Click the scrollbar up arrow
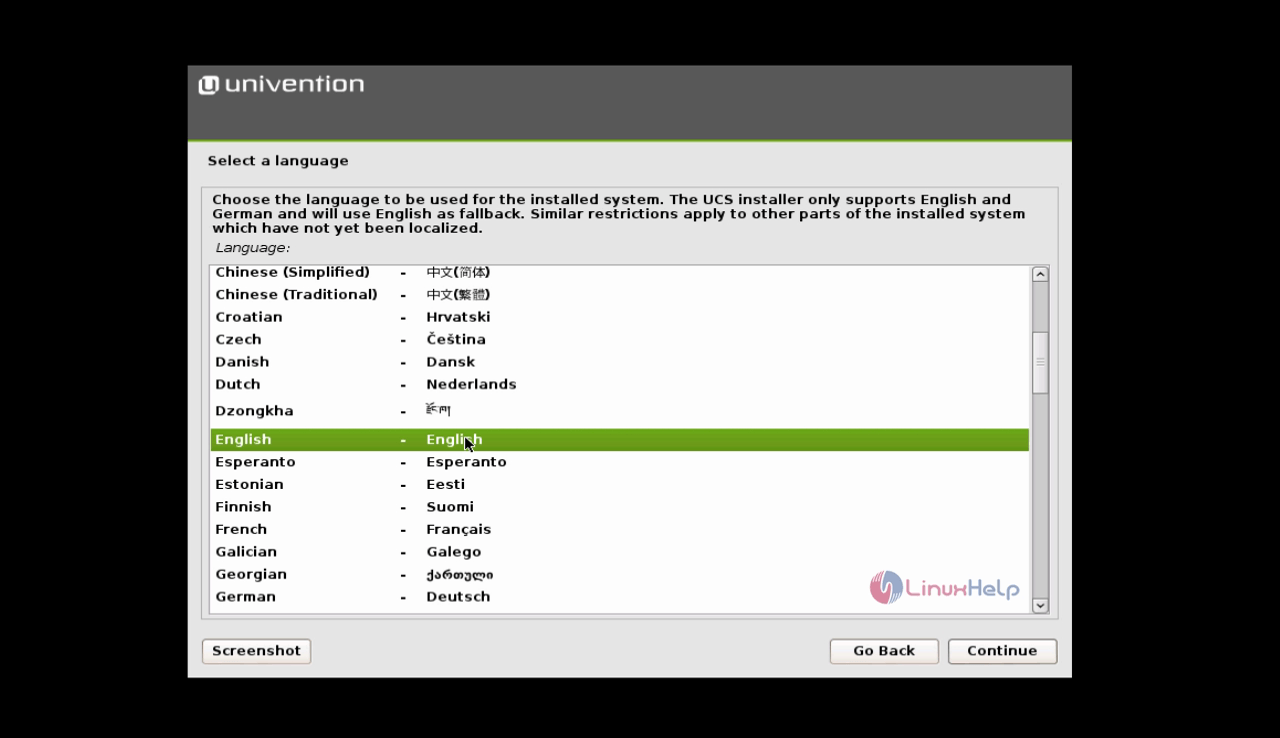The image size is (1280, 738). (x=1040, y=274)
